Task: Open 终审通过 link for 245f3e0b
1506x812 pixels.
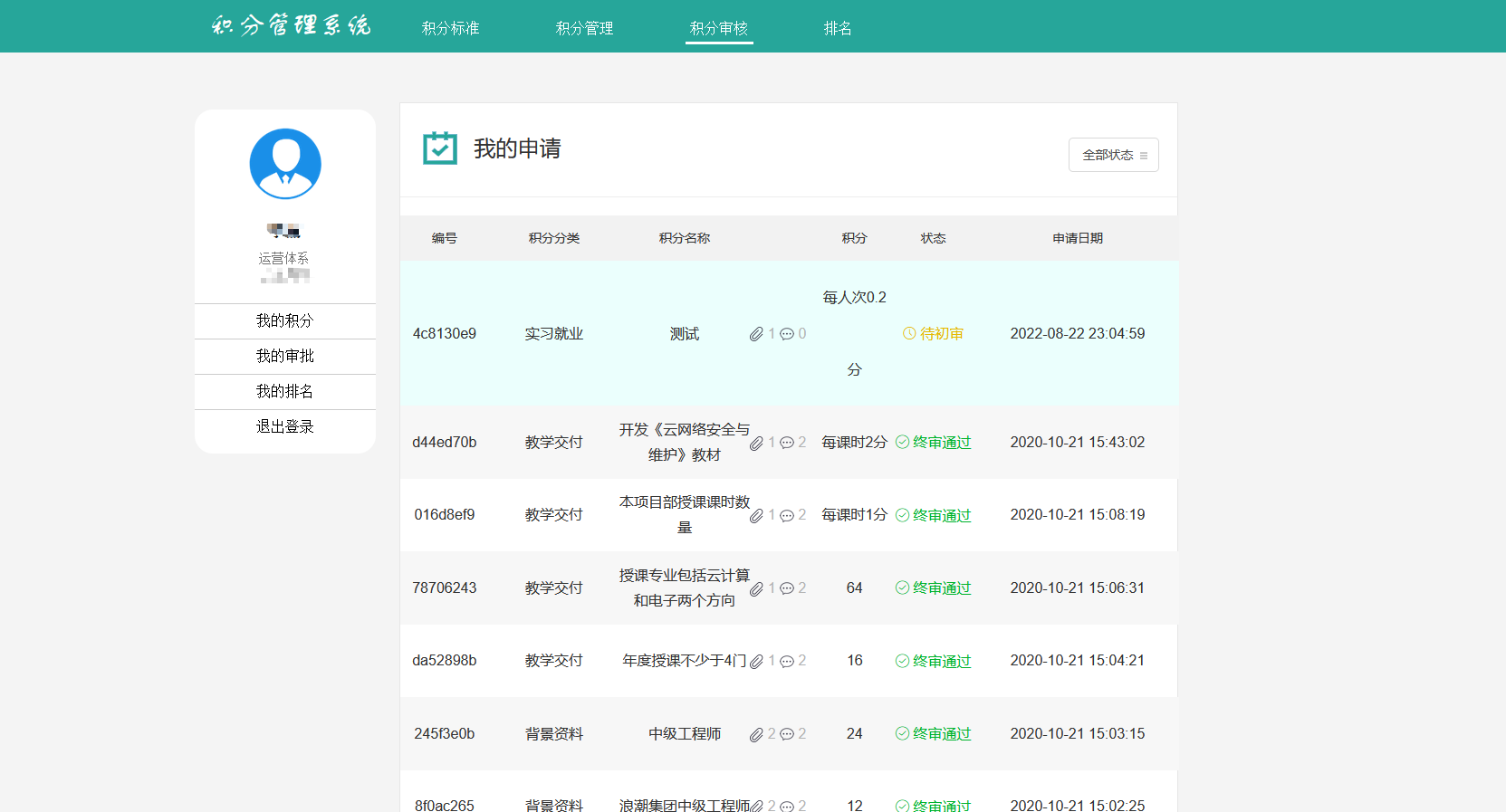Action: tap(942, 733)
